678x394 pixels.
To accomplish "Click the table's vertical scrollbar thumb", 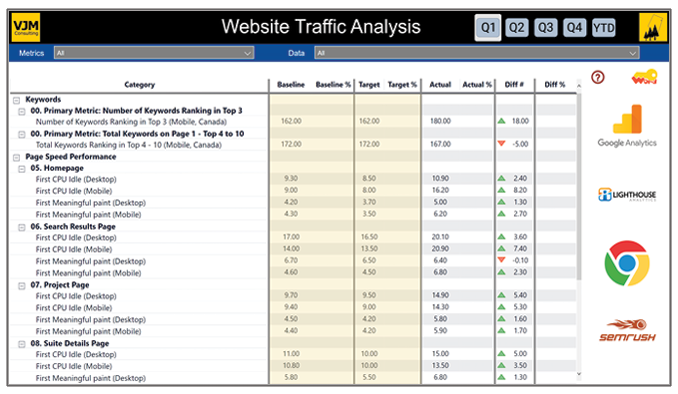I will pyautogui.click(x=579, y=186).
